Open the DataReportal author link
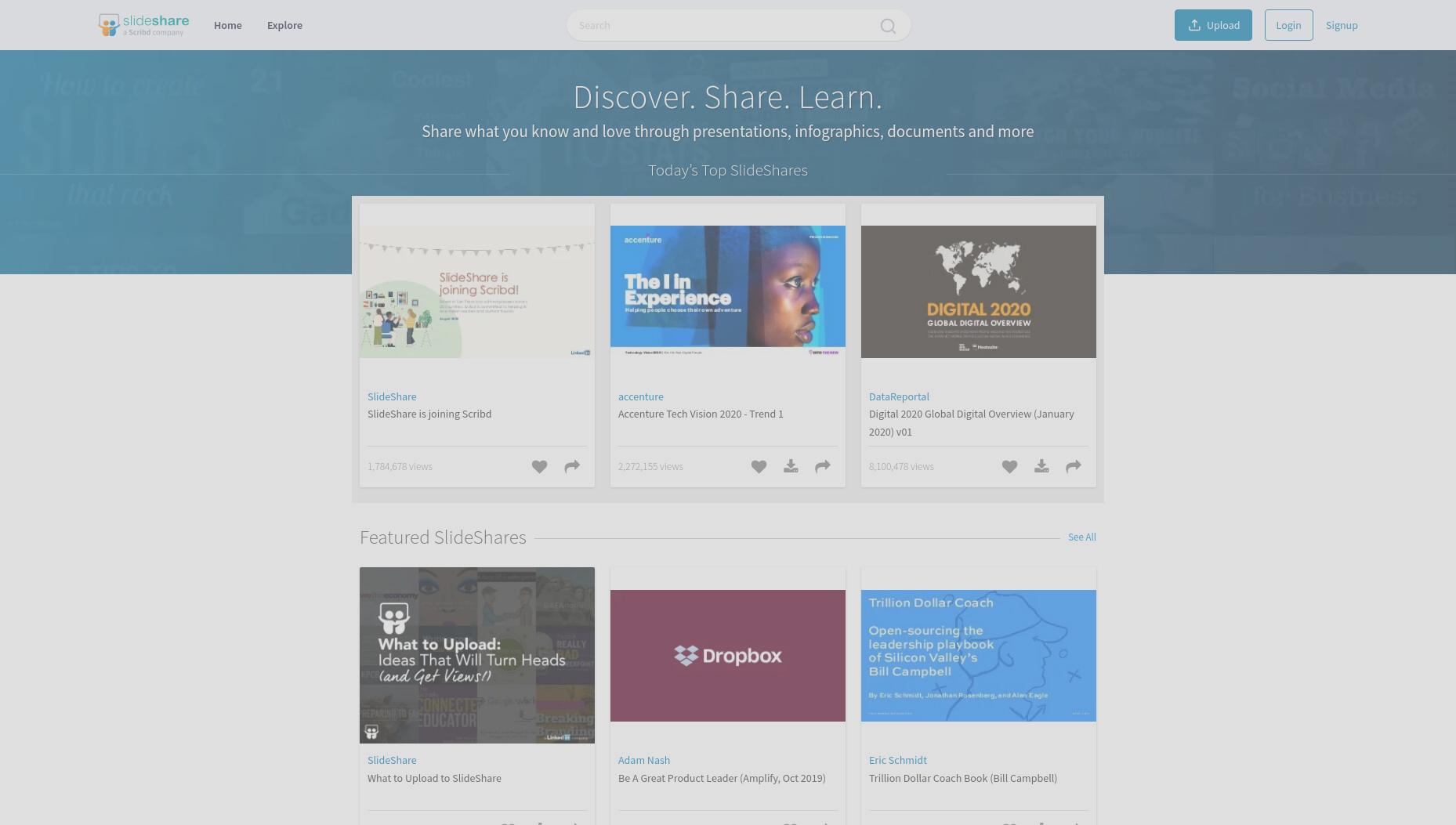The image size is (1456, 825). click(x=899, y=396)
